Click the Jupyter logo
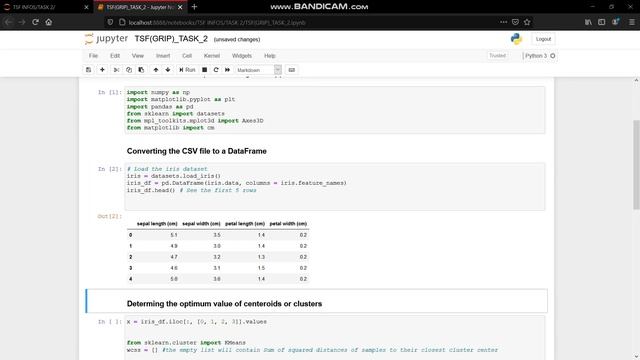 (x=106, y=39)
